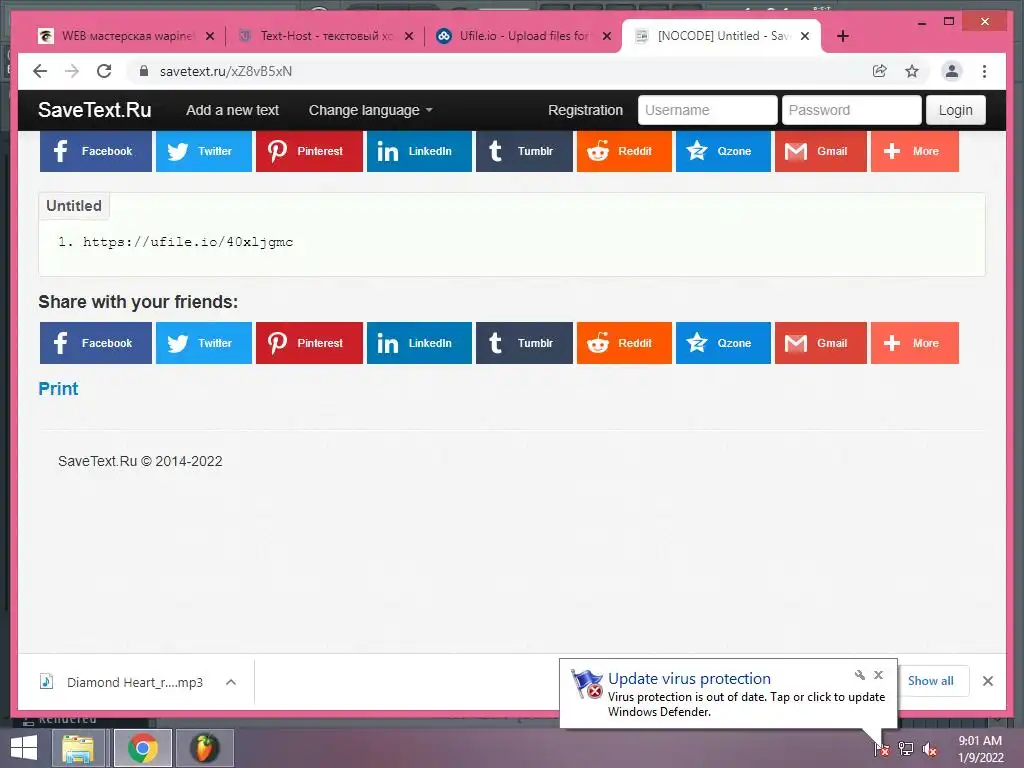Share via Gmail in the top row
Screen dimensions: 1024x768
coord(821,151)
